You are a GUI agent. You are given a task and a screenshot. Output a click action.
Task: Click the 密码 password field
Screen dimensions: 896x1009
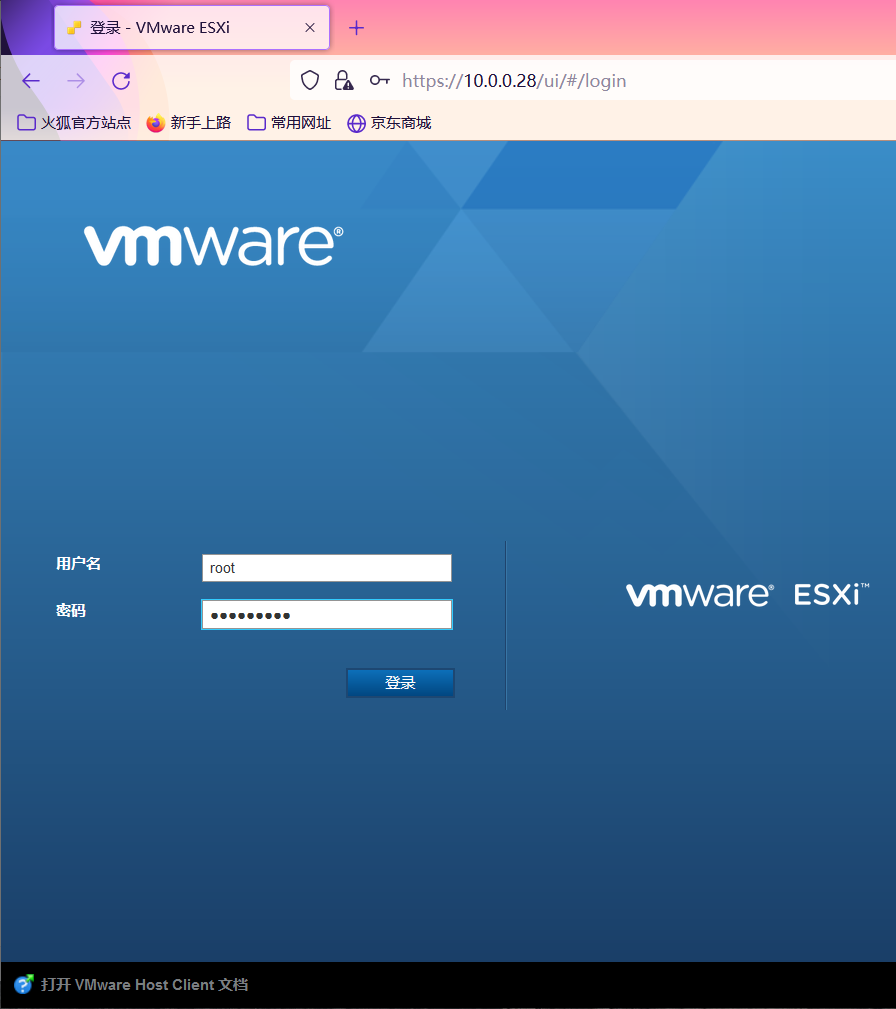pos(327,615)
